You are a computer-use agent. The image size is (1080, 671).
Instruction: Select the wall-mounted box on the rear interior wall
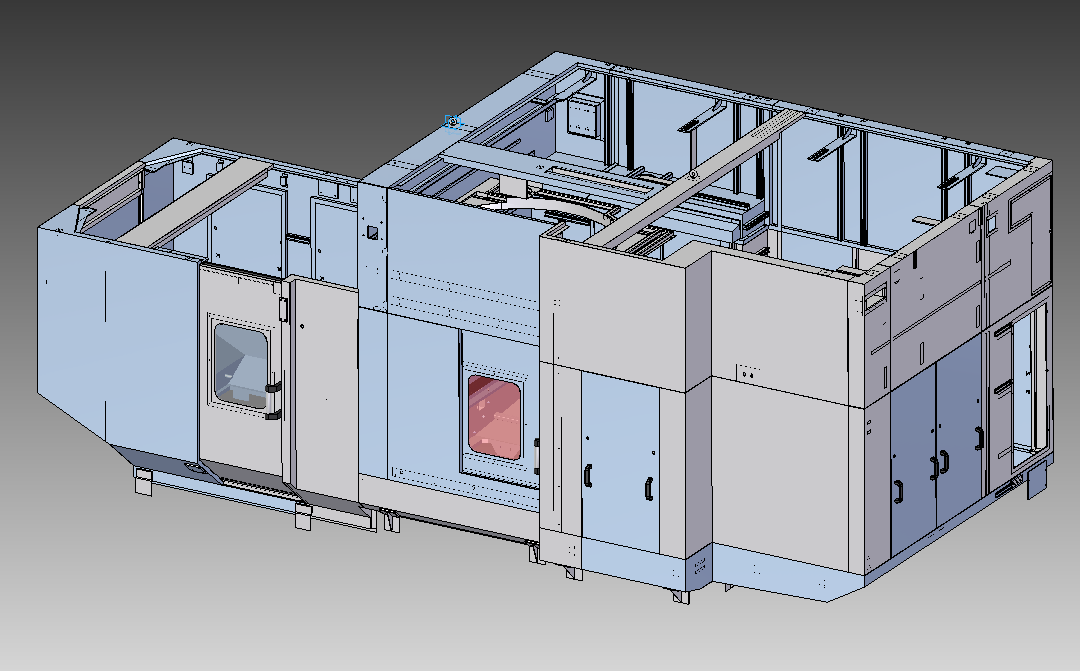(580, 118)
